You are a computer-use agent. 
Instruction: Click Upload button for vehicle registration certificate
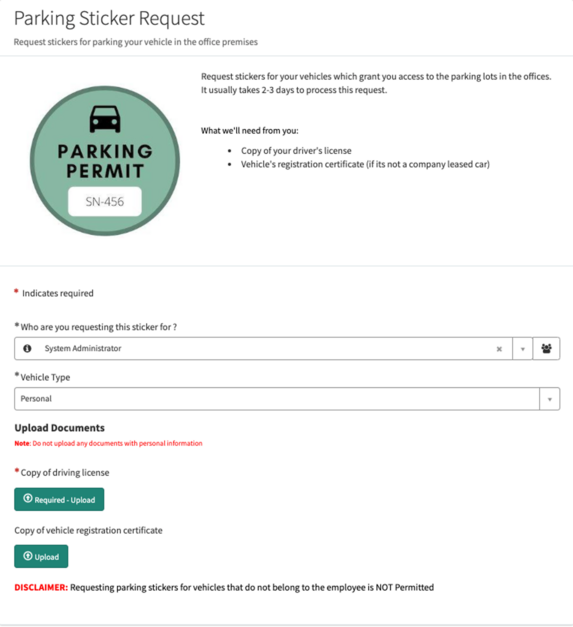41,556
